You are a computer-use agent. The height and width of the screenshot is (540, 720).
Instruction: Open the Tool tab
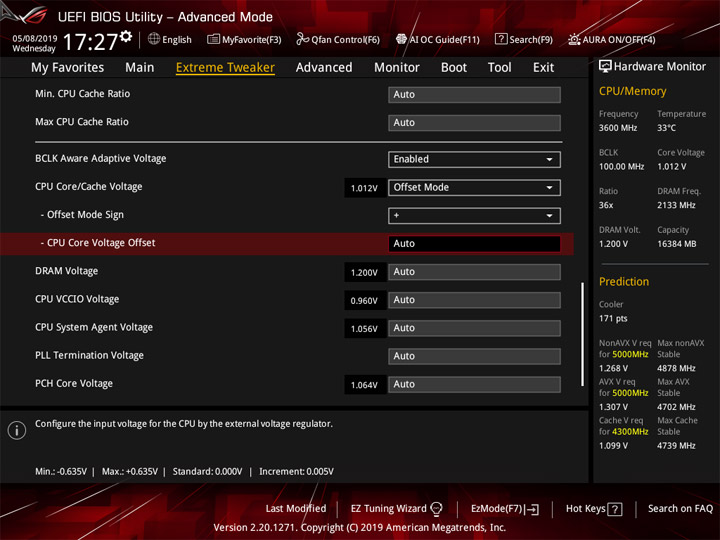(x=499, y=68)
